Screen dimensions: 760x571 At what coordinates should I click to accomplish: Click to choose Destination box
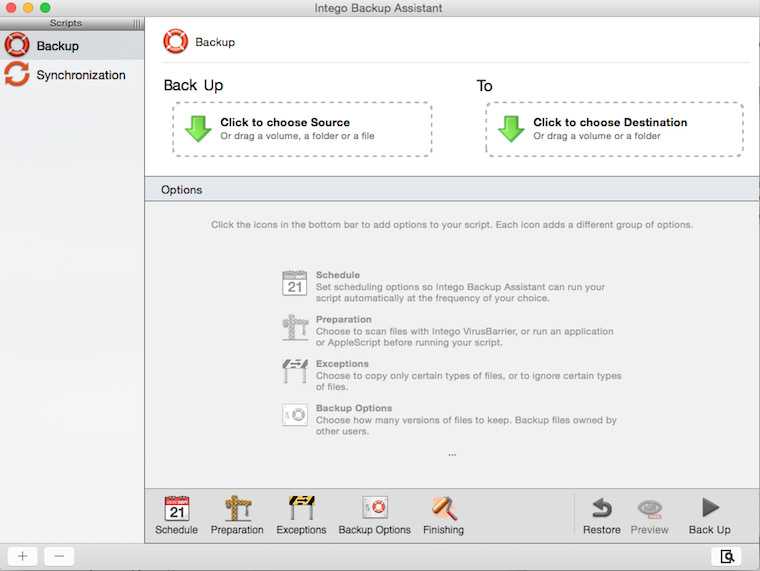click(x=615, y=129)
